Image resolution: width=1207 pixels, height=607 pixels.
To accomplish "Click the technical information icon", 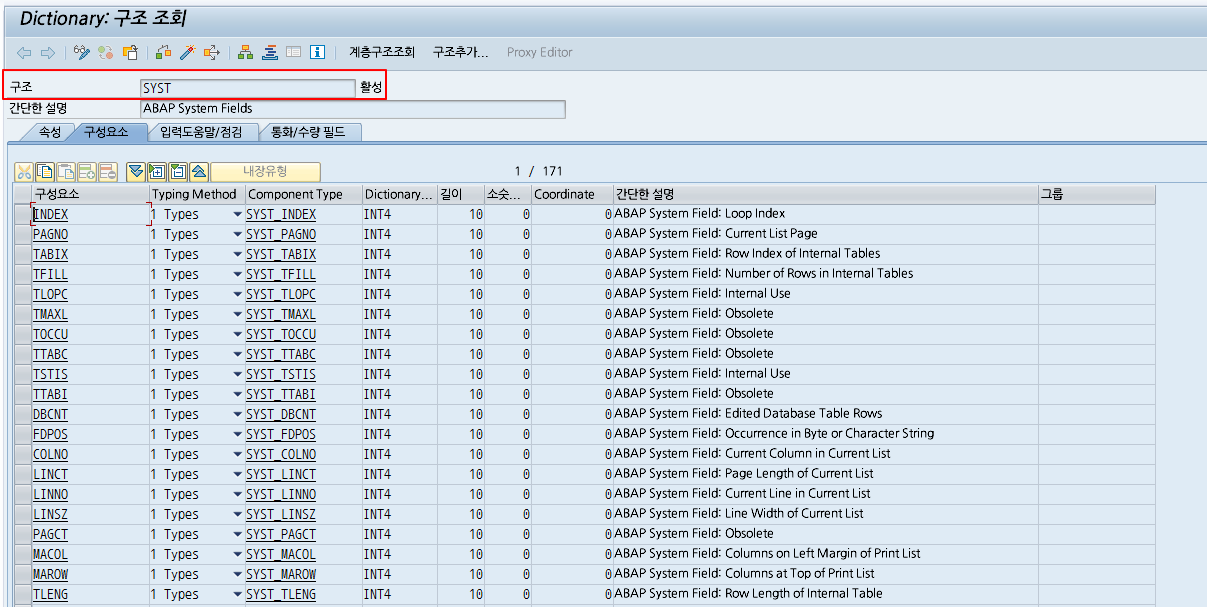I will pyautogui.click(x=317, y=52).
